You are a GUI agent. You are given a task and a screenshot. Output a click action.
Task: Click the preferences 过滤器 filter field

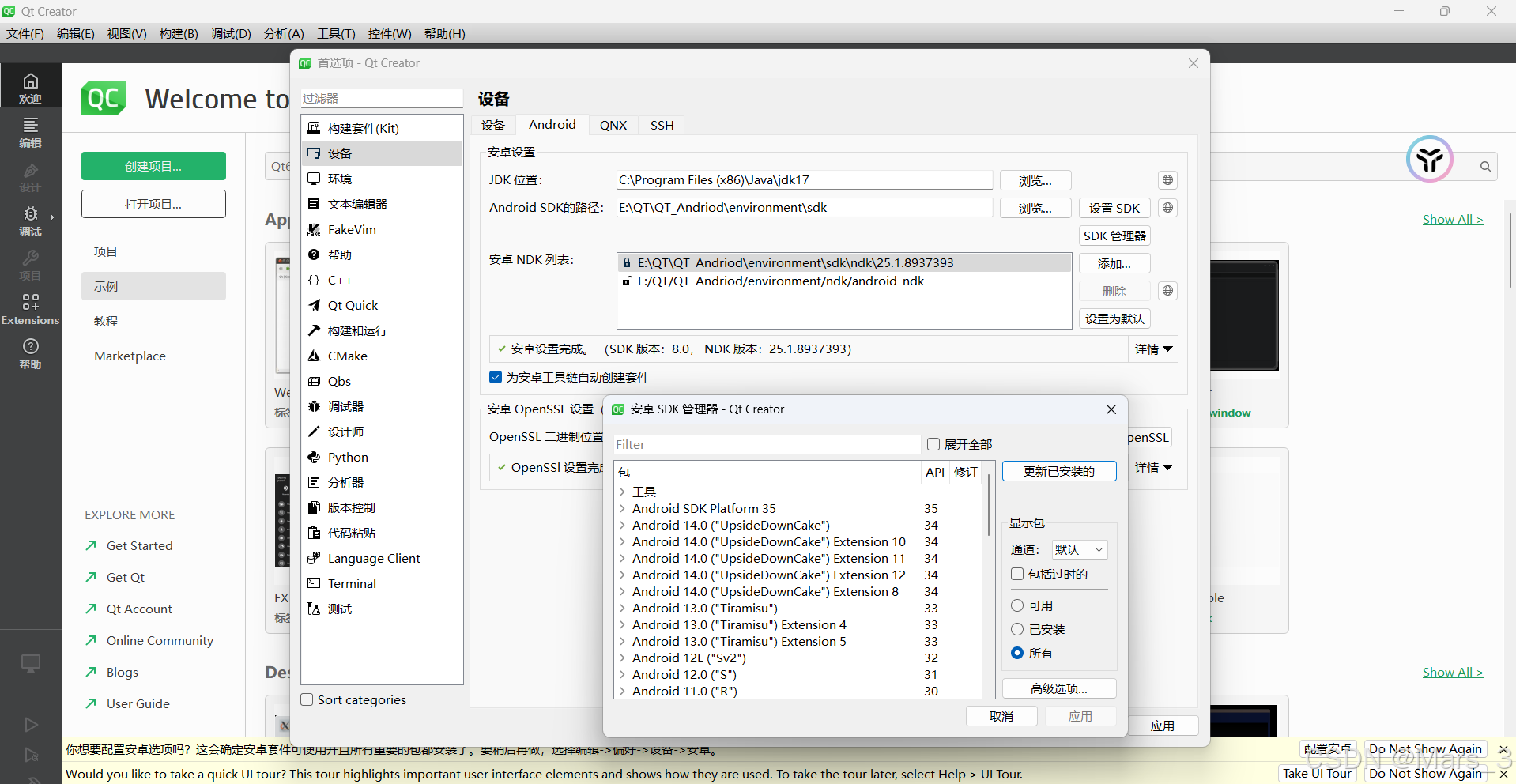point(382,98)
